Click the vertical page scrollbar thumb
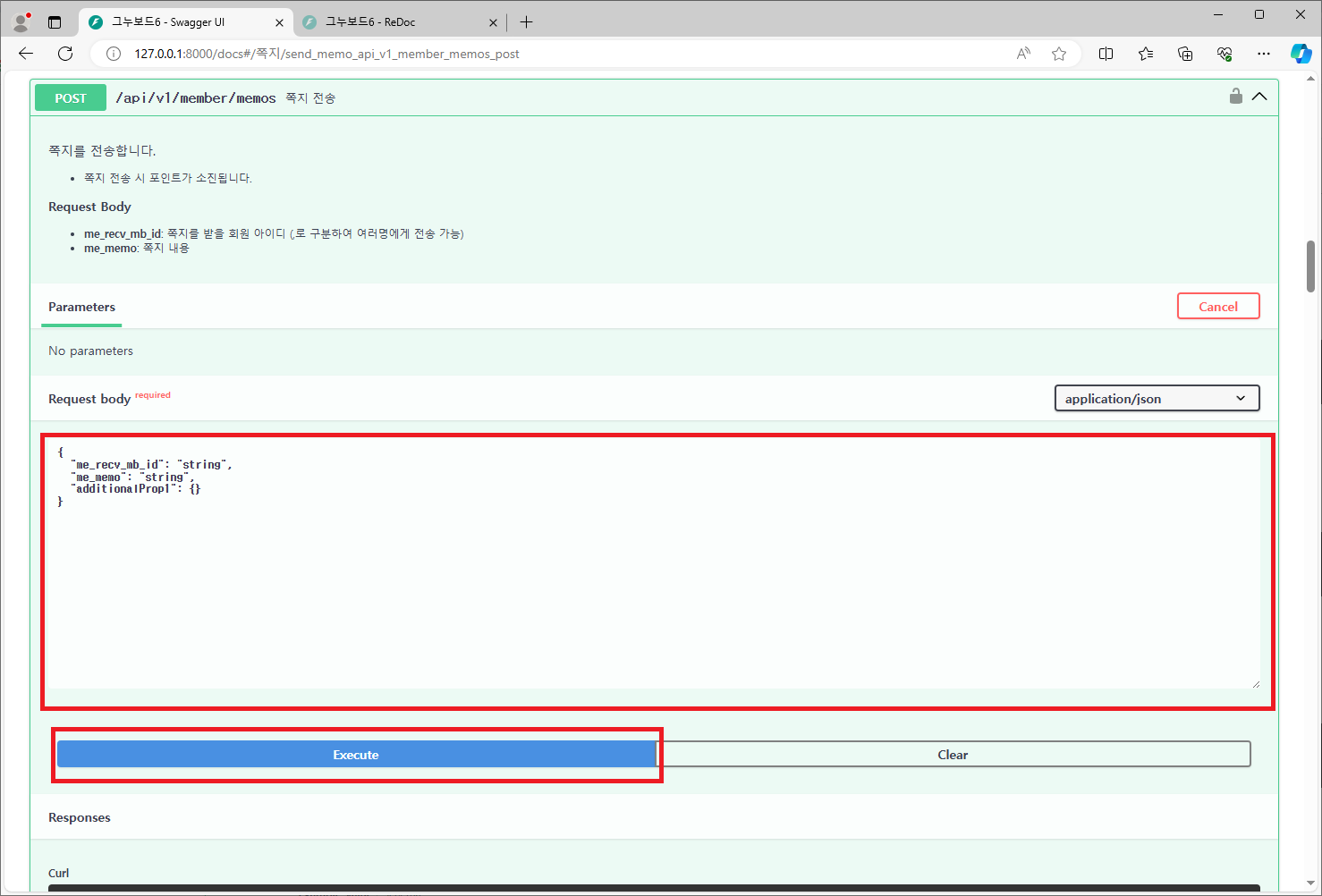 click(1310, 266)
